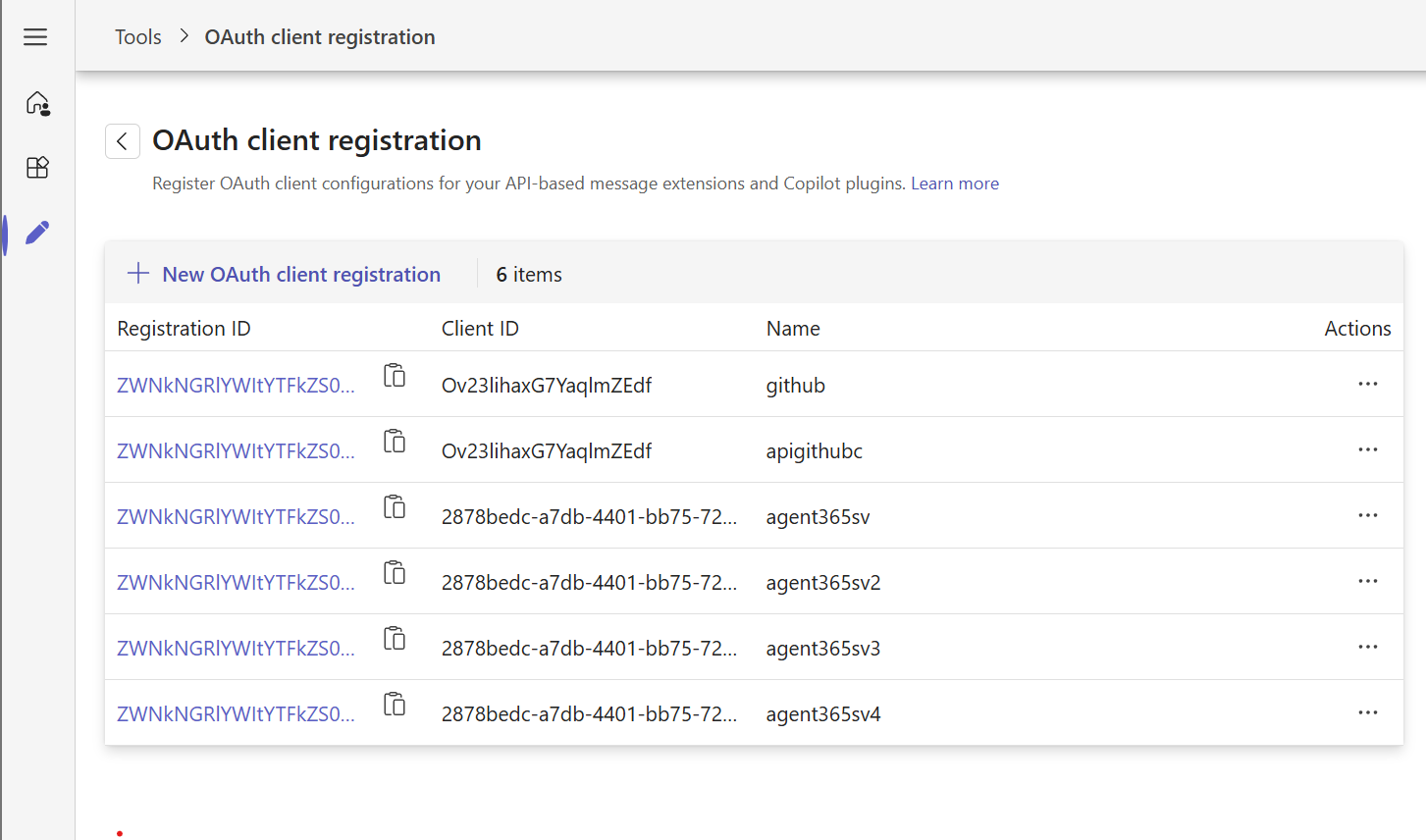Copy the Registration ID for agent365sv2
Viewport: 1426px width, 840px height.
point(395,573)
